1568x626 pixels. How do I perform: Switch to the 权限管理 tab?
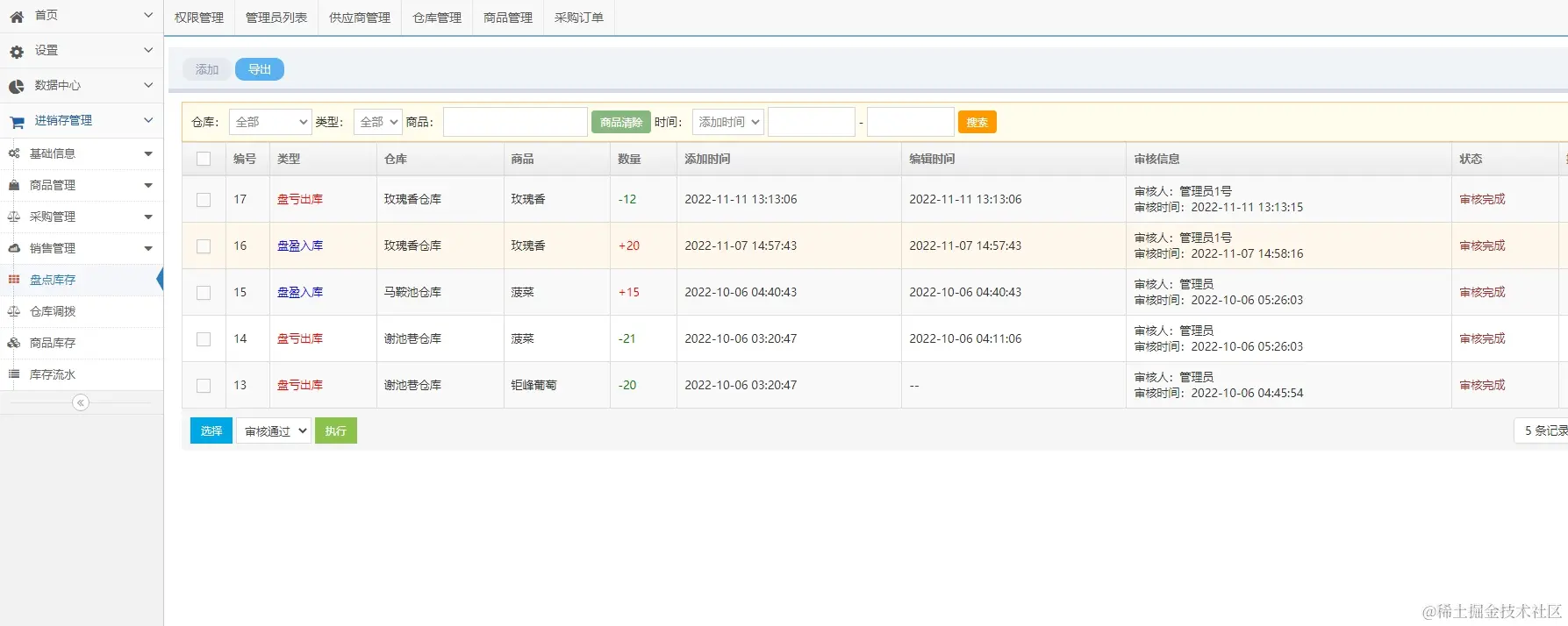click(199, 18)
